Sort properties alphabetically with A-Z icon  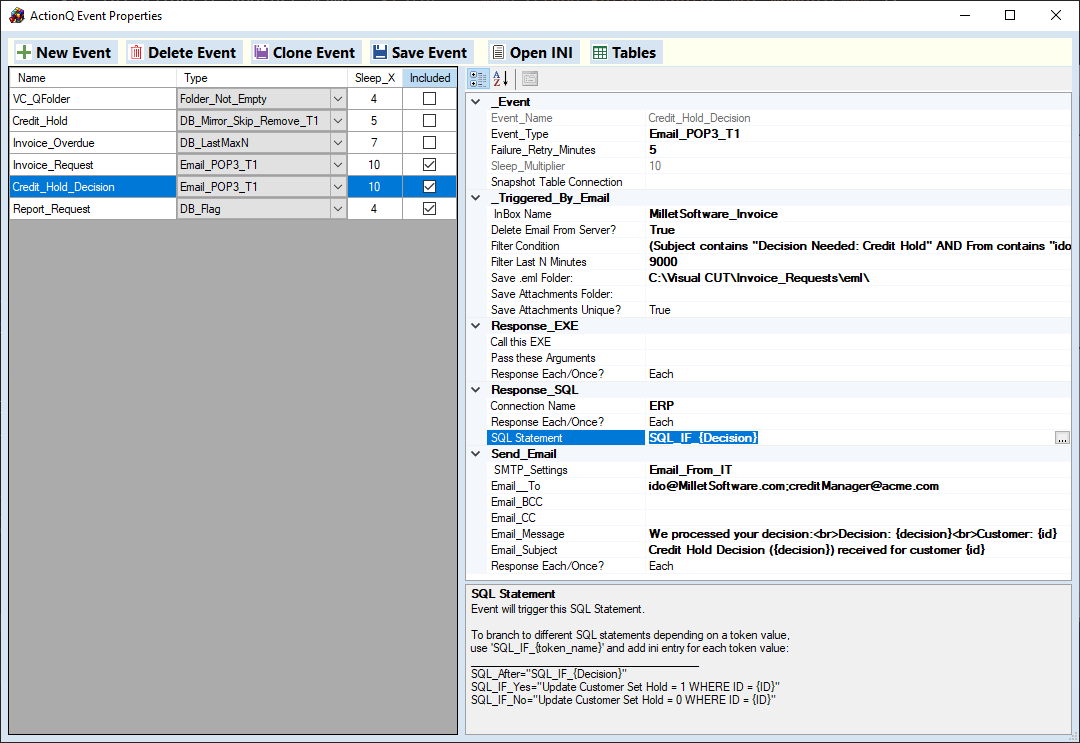tap(501, 79)
